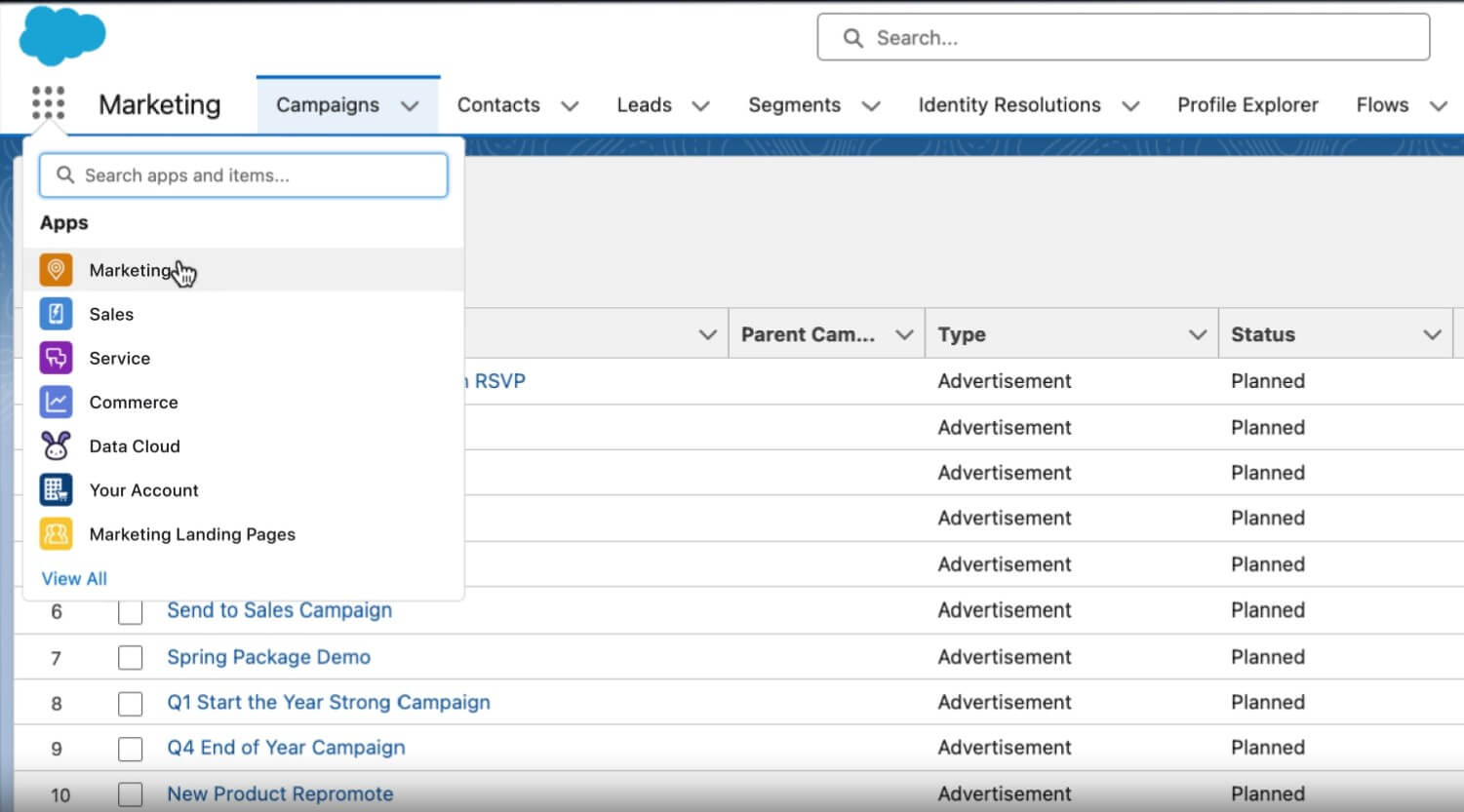Tick the checkbox for Spring Package Demo
This screenshot has height=812, width=1464.
(x=130, y=657)
